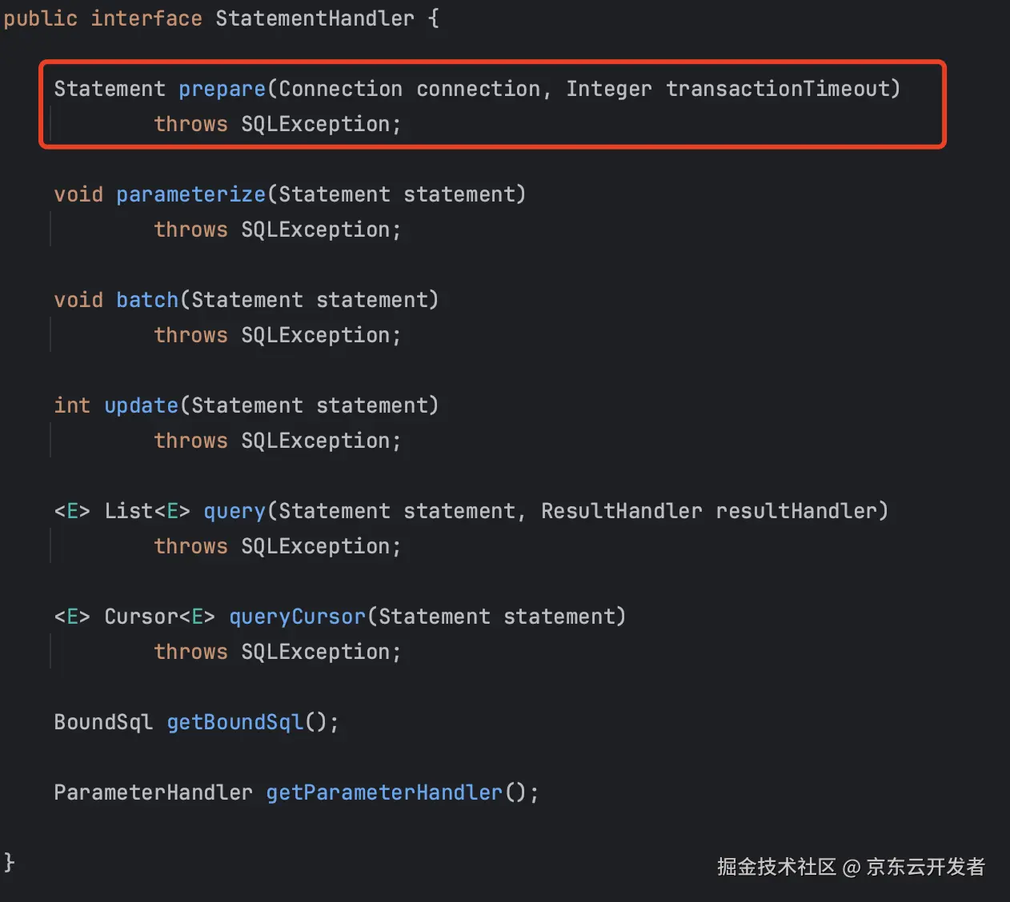Click the ParameterHandler return type

click(153, 793)
